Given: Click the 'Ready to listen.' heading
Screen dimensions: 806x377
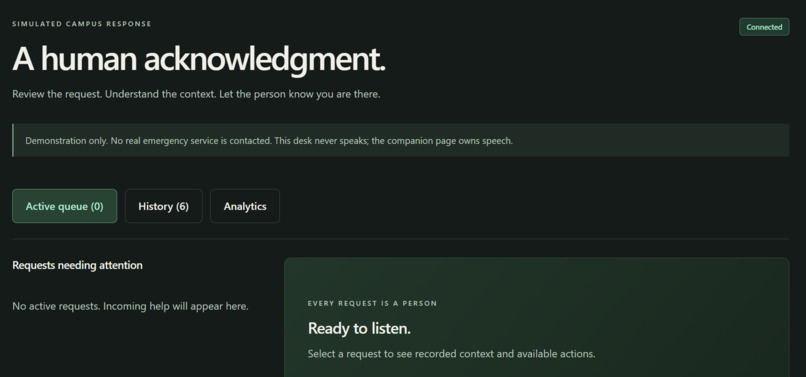Looking at the screenshot, I should pos(359,329).
